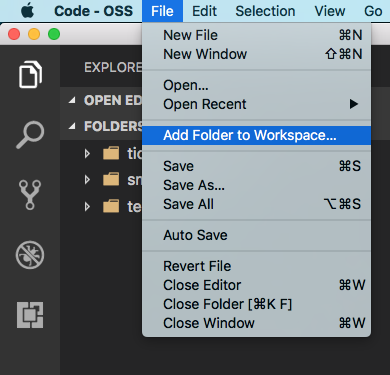
Task: Select the first folder icon in tree
Action: (111, 153)
